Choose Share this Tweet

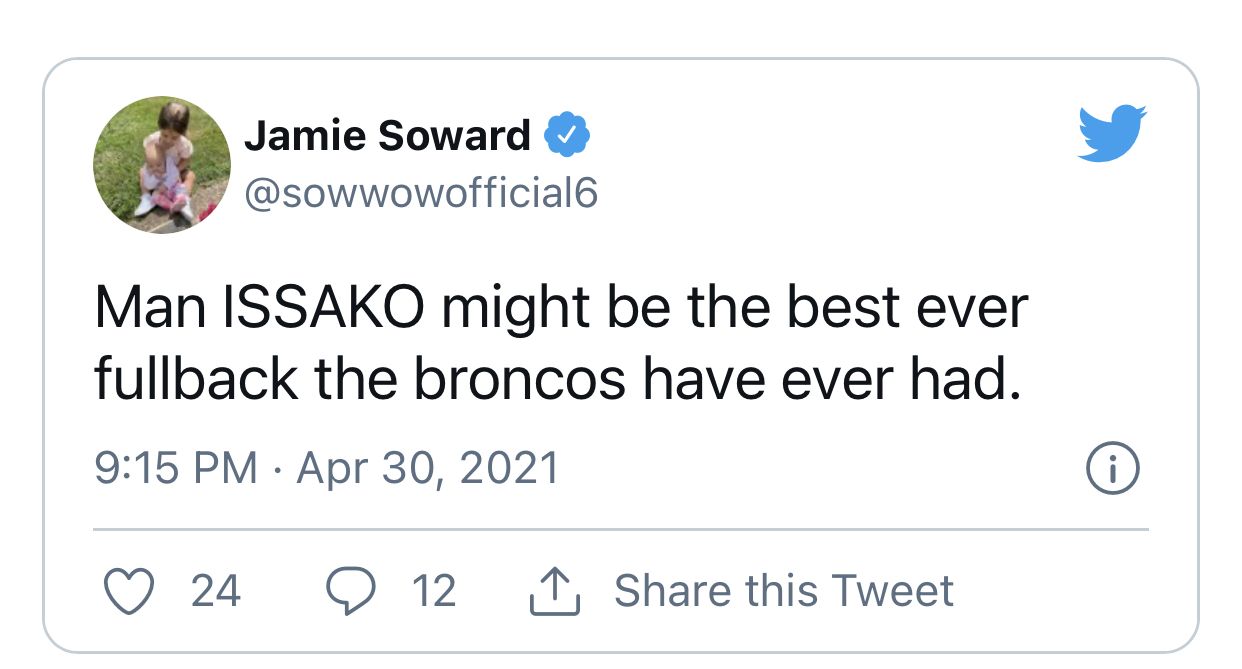point(783,591)
